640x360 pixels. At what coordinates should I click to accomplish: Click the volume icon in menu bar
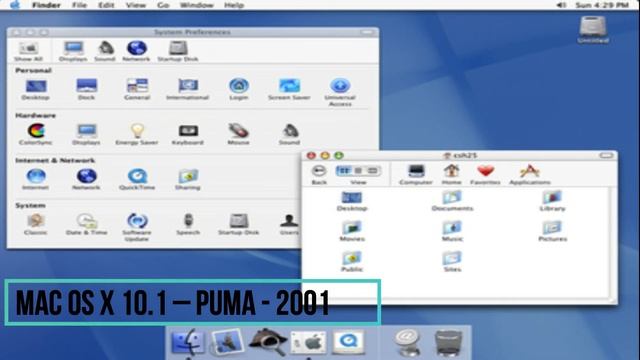pos(562,5)
